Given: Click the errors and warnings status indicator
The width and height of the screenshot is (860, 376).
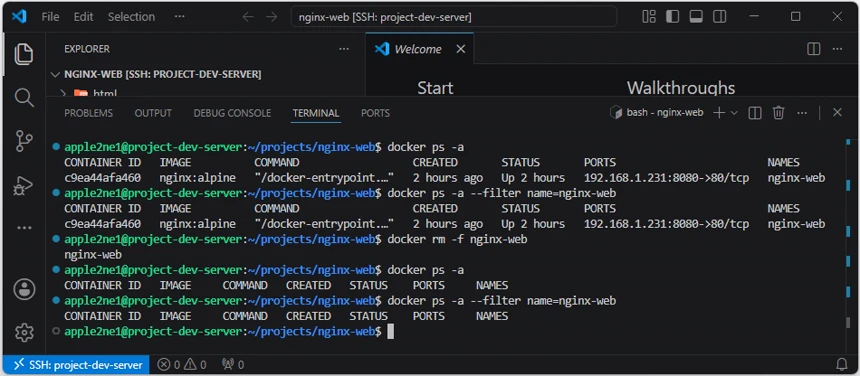Looking at the screenshot, I should click(x=182, y=364).
